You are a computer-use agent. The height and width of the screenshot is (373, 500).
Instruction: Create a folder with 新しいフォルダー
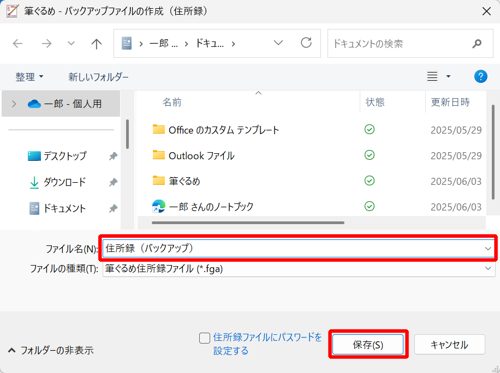tap(98, 77)
